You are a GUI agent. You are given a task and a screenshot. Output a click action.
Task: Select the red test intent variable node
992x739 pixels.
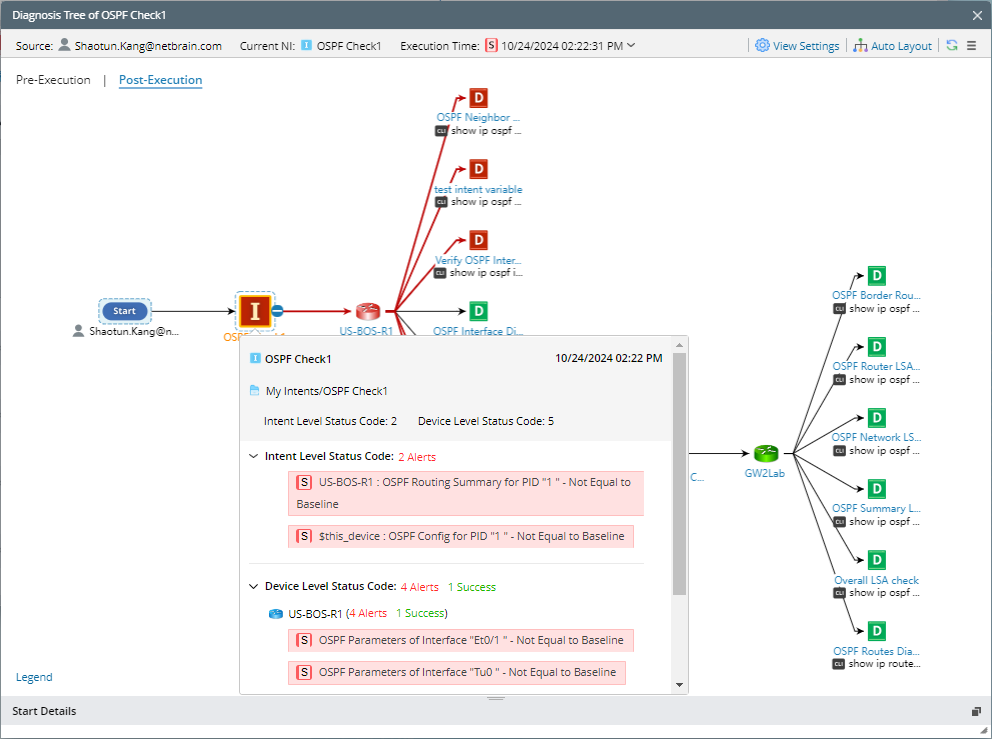tap(479, 169)
